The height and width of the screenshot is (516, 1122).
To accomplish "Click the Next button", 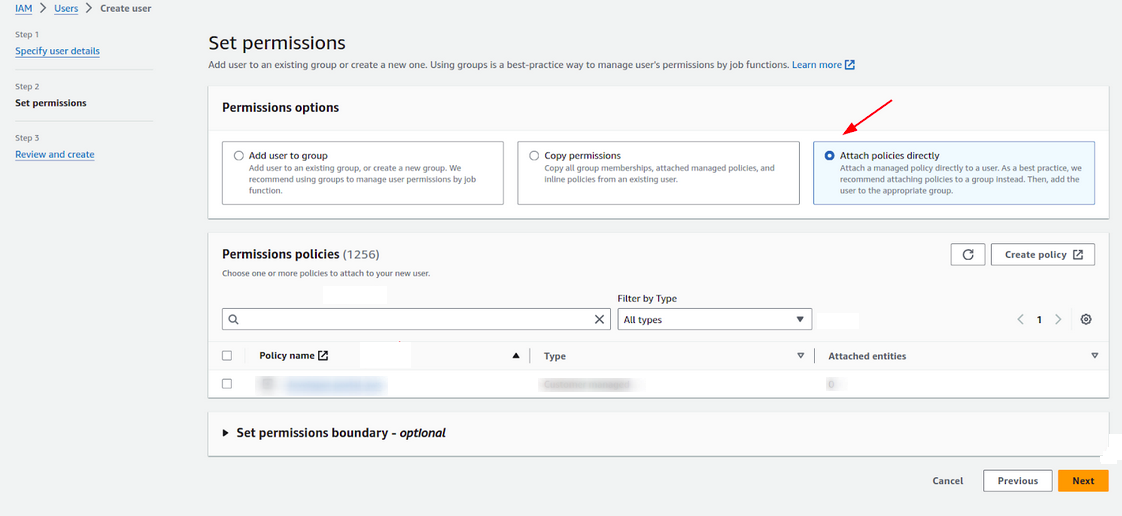I will click(x=1083, y=481).
